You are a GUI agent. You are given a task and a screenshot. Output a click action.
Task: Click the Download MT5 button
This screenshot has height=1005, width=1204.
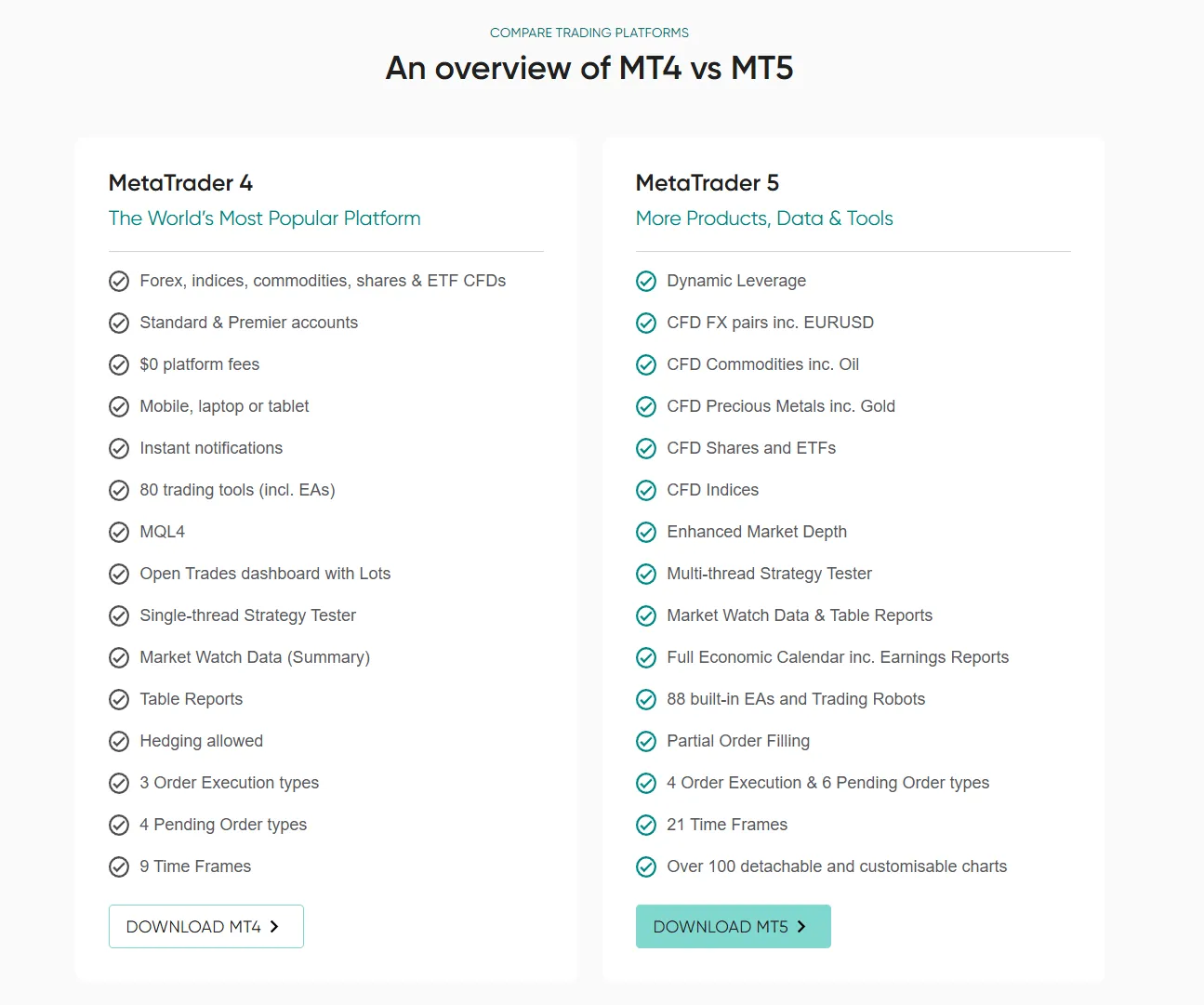tap(733, 926)
